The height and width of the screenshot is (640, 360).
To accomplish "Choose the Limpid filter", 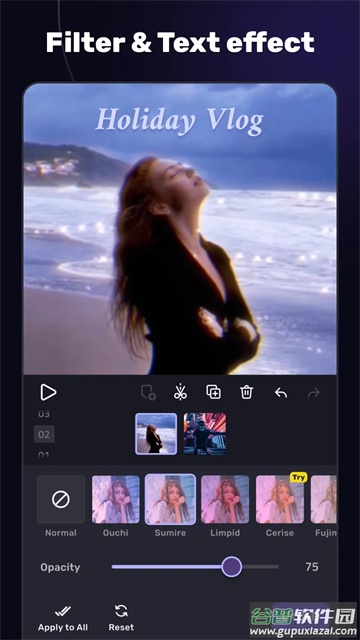I will coord(225,499).
